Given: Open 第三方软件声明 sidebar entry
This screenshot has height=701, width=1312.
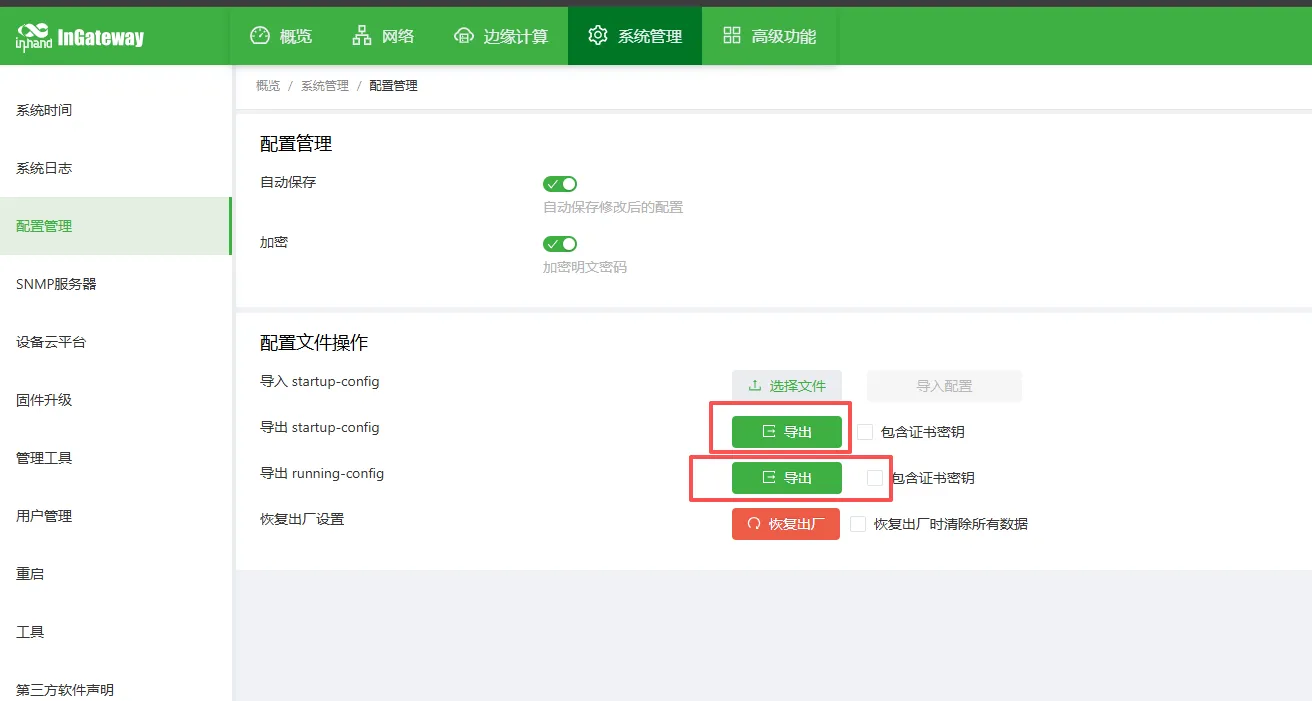Looking at the screenshot, I should 115,690.
